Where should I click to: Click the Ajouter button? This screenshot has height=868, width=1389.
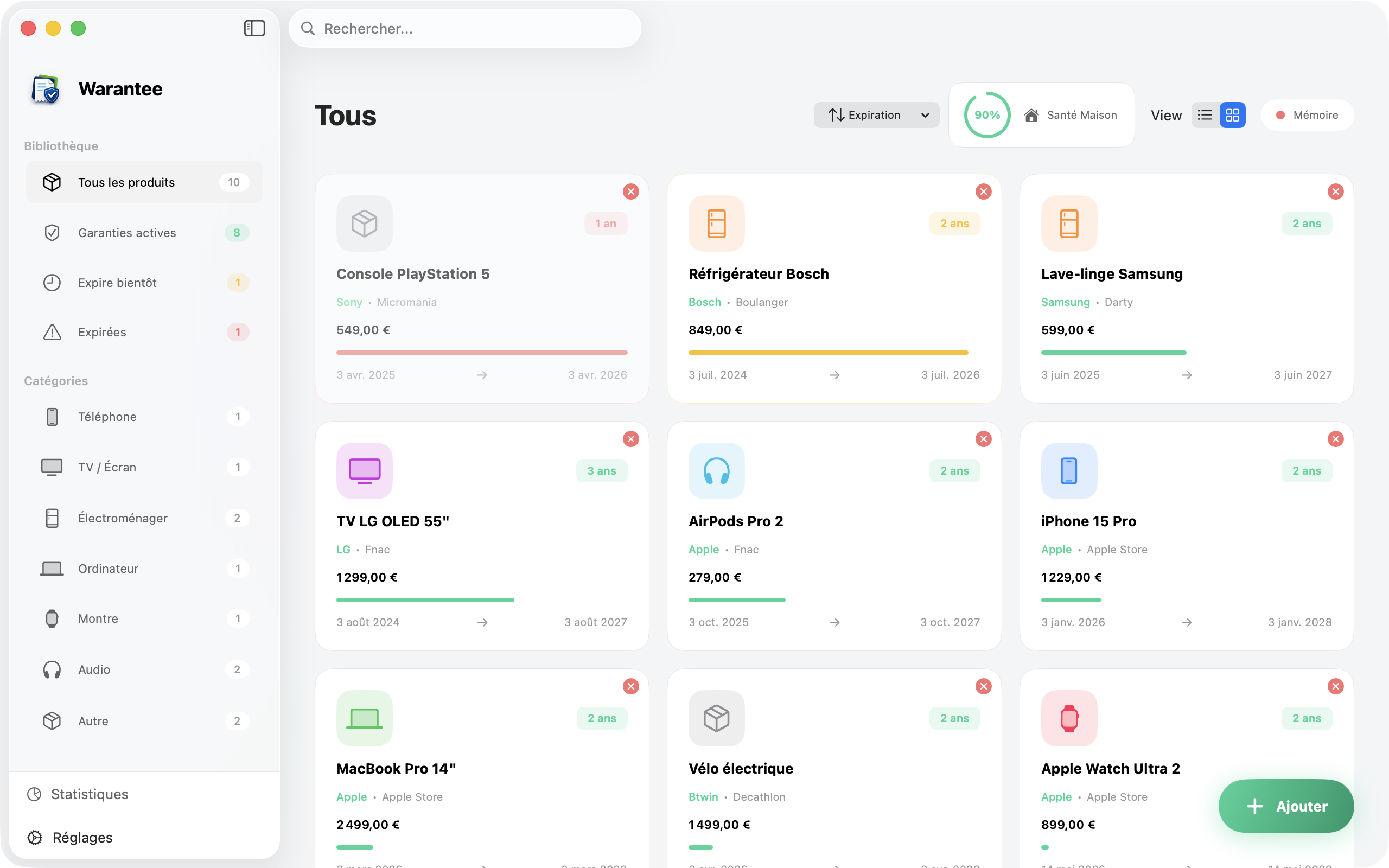pyautogui.click(x=1286, y=806)
